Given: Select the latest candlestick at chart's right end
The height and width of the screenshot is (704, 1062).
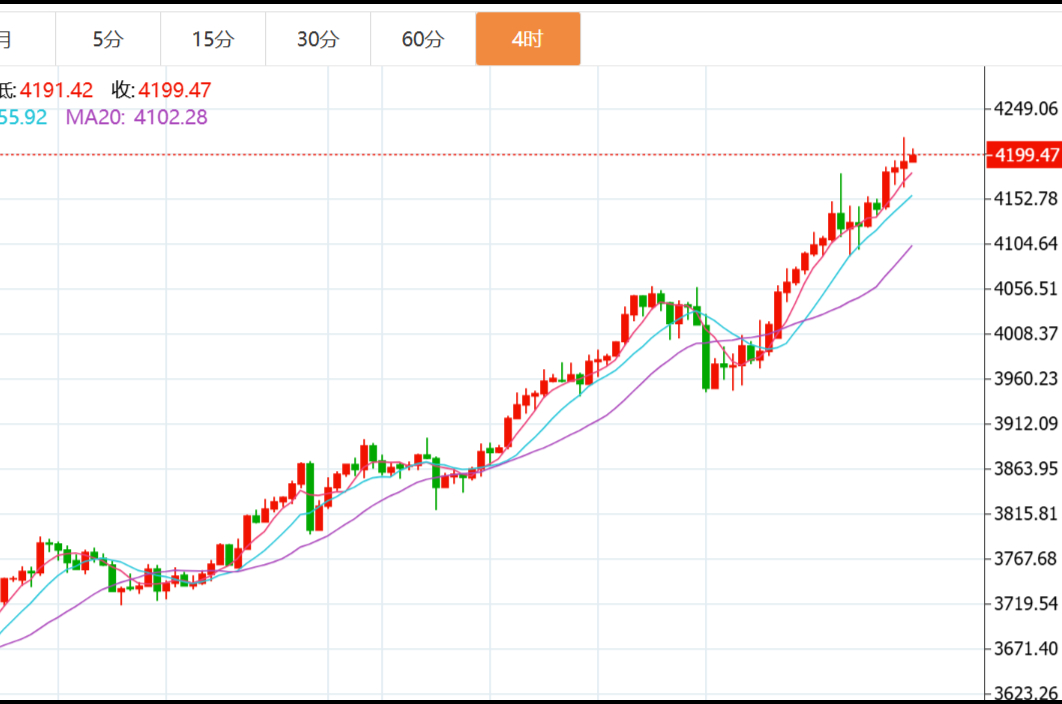Looking at the screenshot, I should [x=912, y=157].
